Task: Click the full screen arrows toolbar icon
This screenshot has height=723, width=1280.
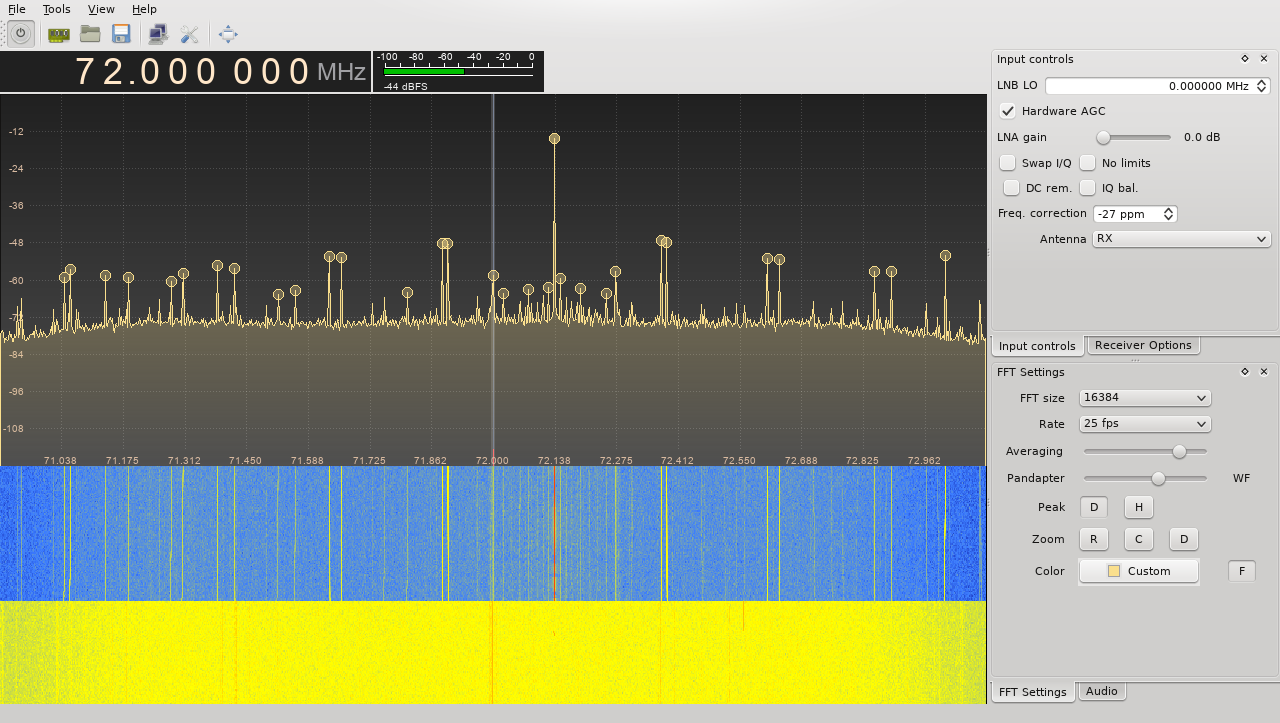Action: tap(227, 33)
